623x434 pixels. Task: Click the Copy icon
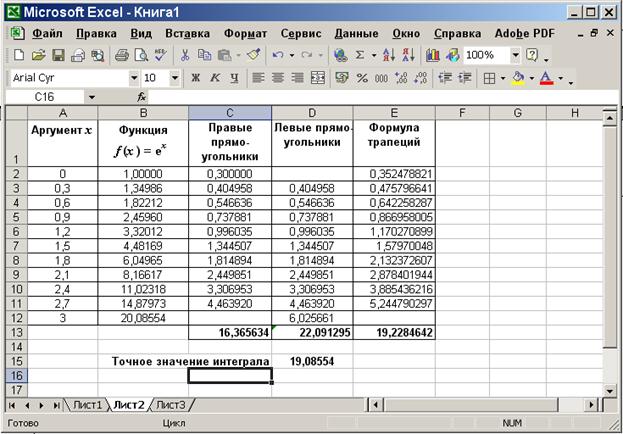(204, 55)
